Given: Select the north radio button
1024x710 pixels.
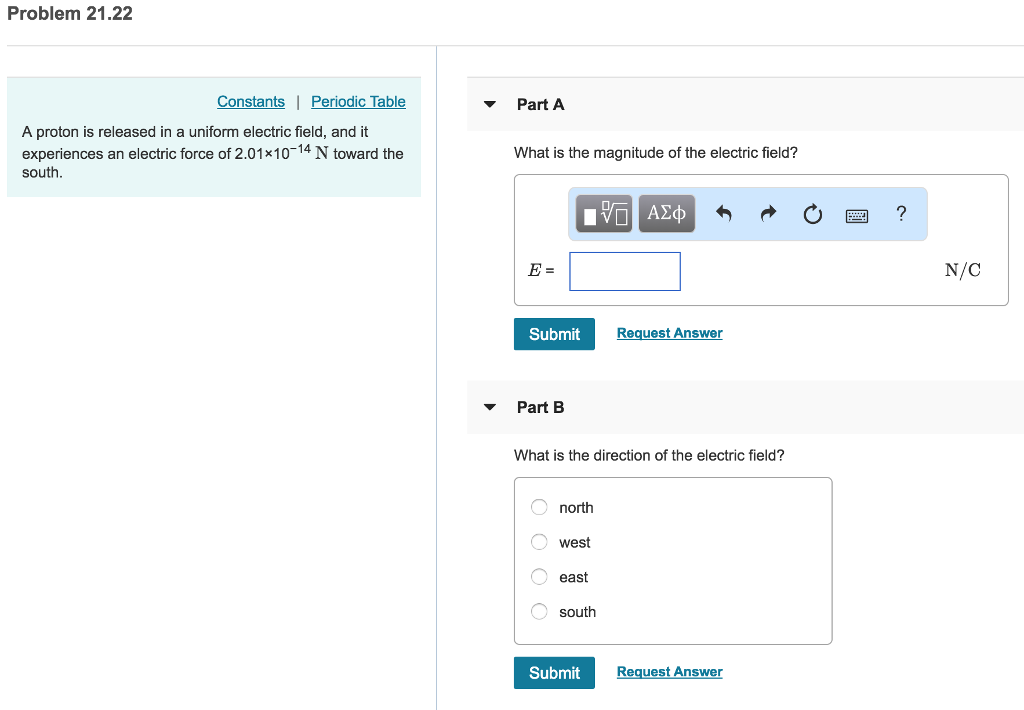Looking at the screenshot, I should [x=538, y=507].
